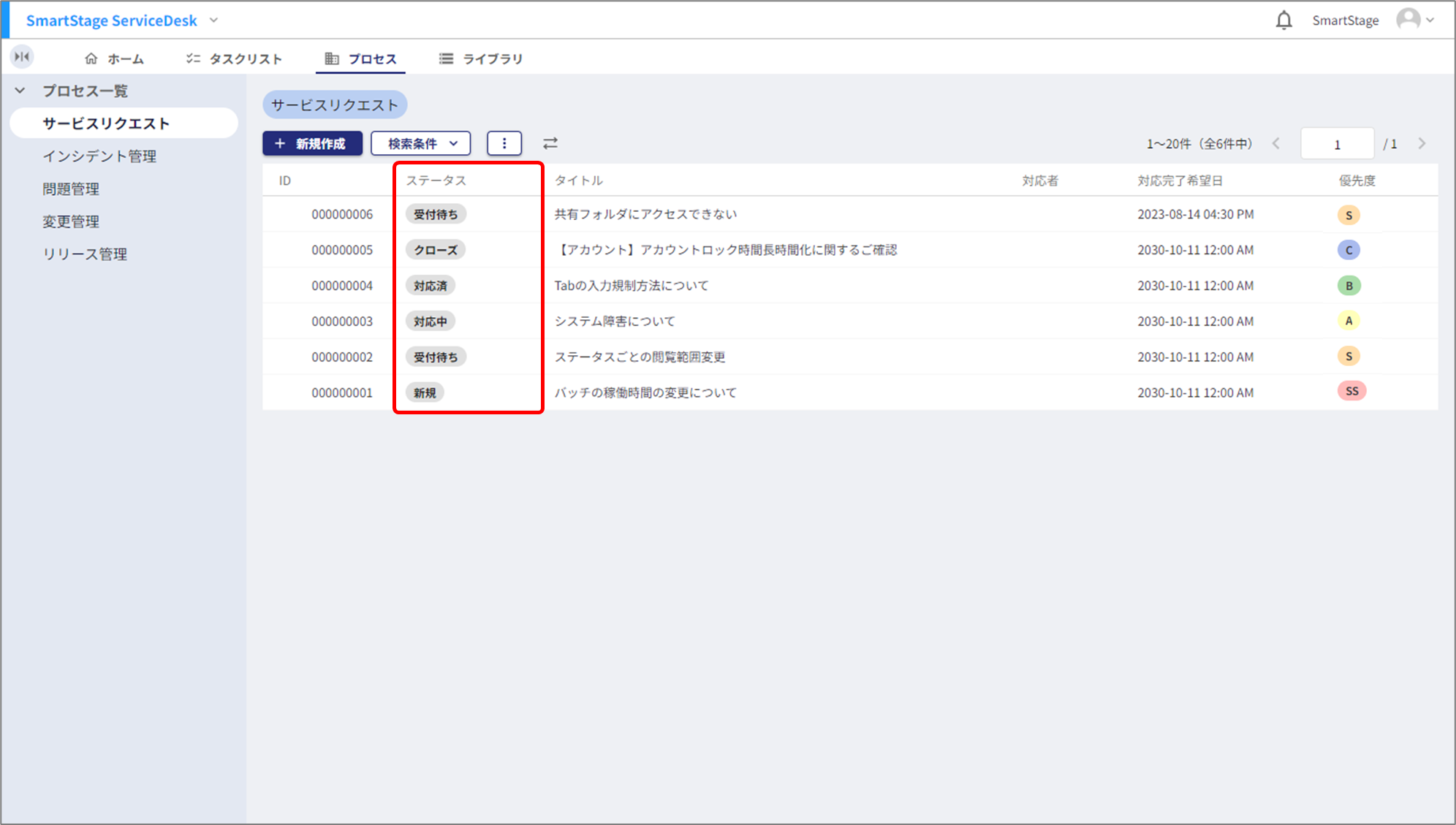The width and height of the screenshot is (1456, 825).
Task: Open the SmartStage ServiceDesk title dropdown
Action: tap(213, 20)
